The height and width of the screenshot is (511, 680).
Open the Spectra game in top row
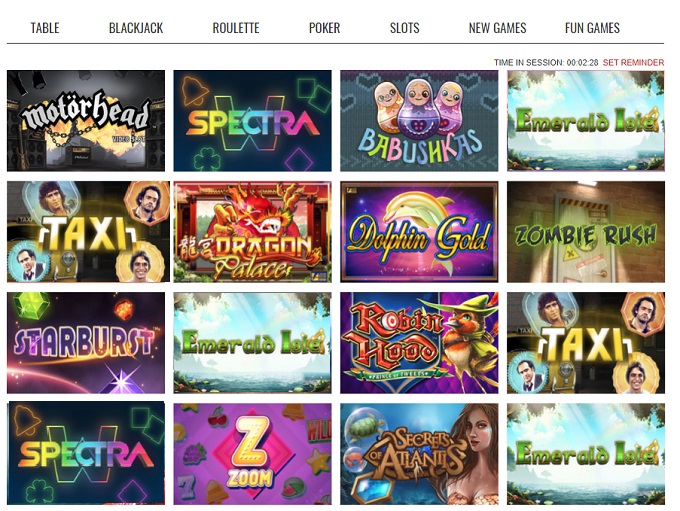coord(252,121)
